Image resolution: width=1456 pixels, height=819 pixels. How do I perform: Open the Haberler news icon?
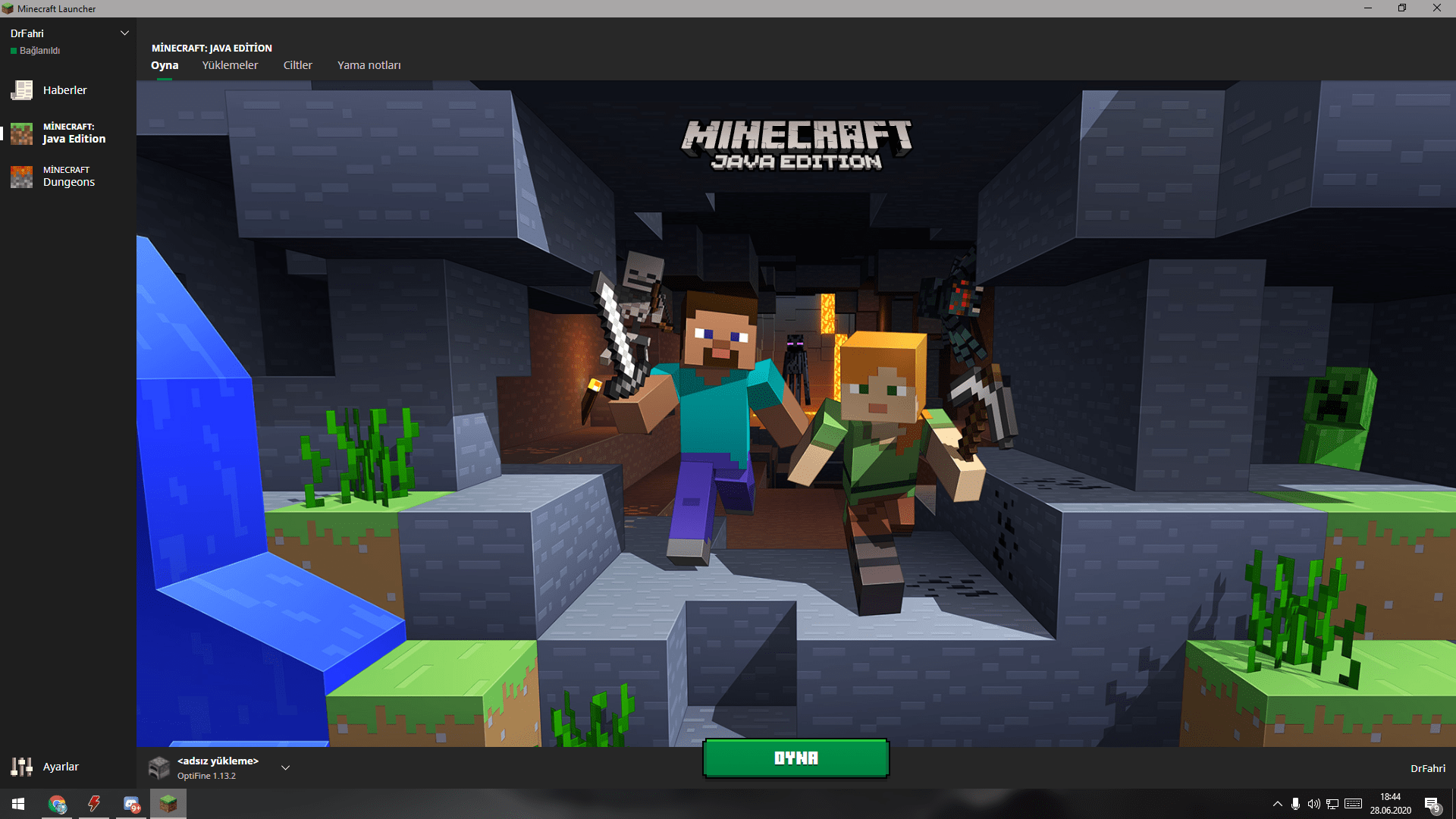click(x=22, y=90)
